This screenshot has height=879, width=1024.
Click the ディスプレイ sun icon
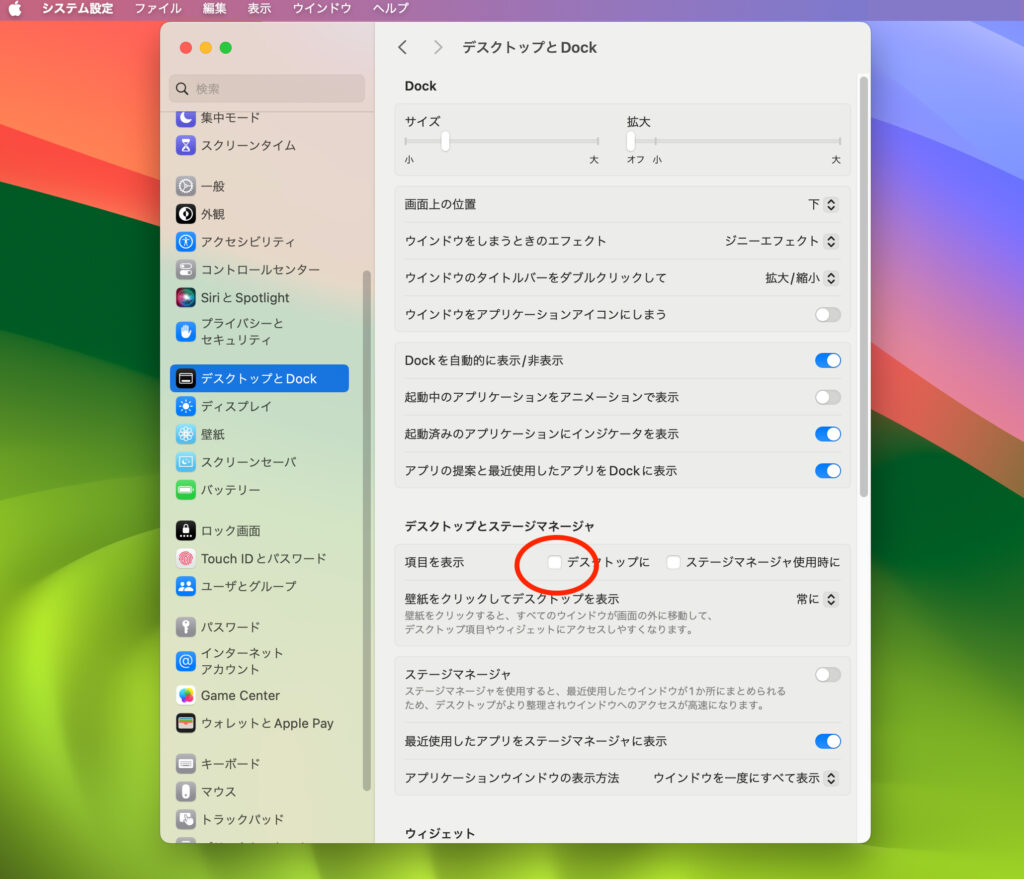(x=185, y=406)
